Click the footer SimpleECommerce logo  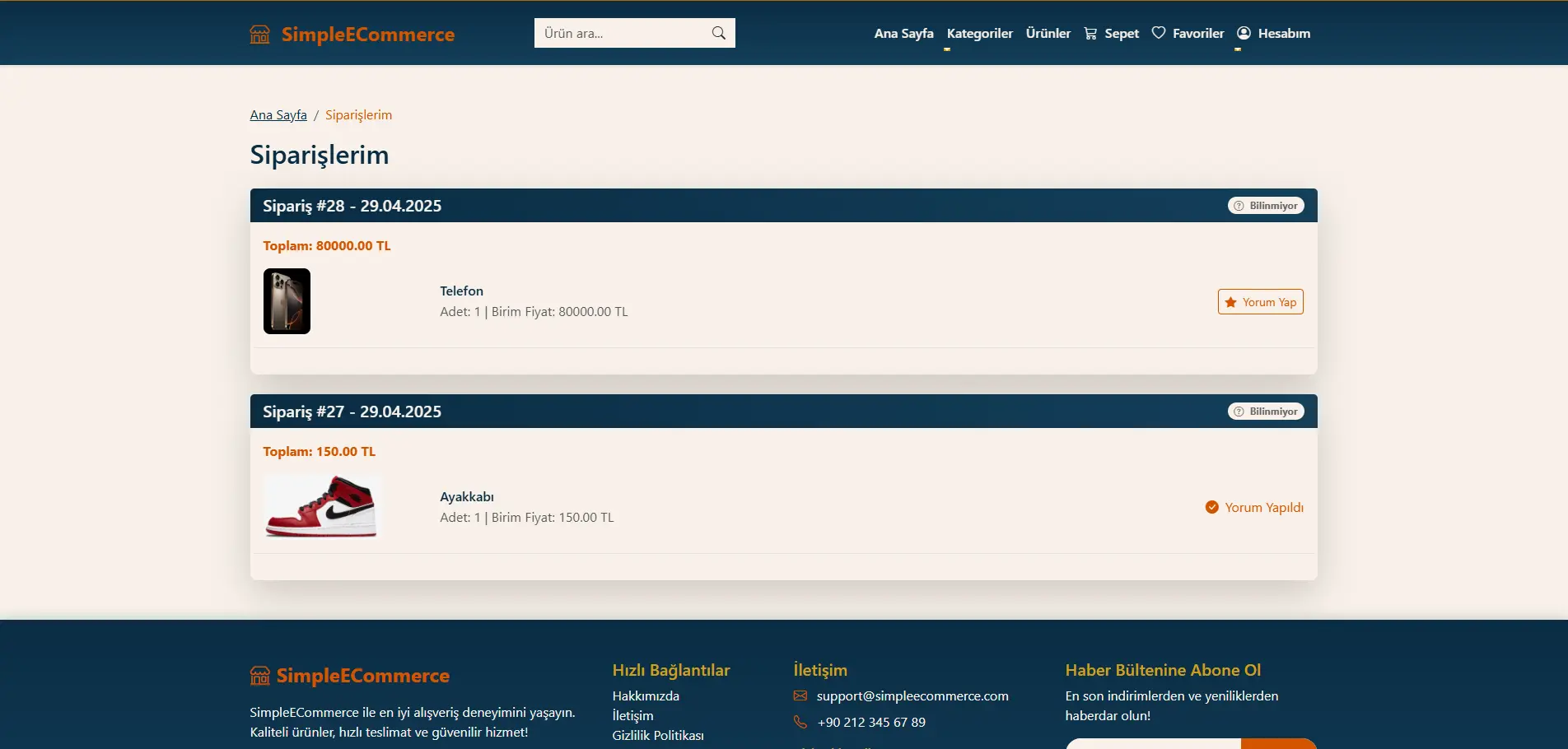click(x=350, y=676)
